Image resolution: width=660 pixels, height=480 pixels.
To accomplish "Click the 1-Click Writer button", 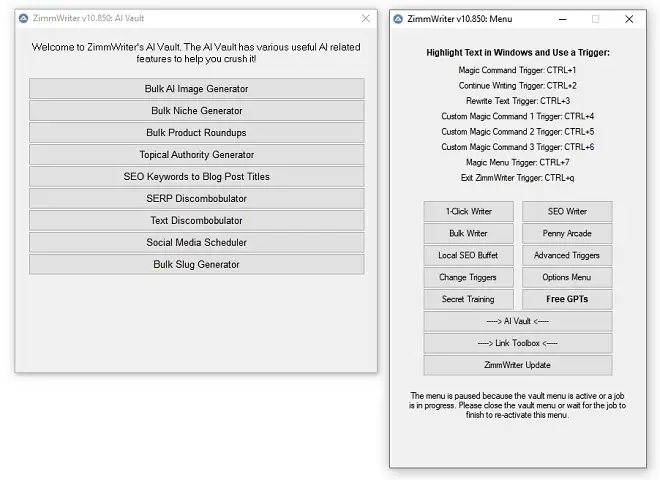I will pyautogui.click(x=468, y=212).
